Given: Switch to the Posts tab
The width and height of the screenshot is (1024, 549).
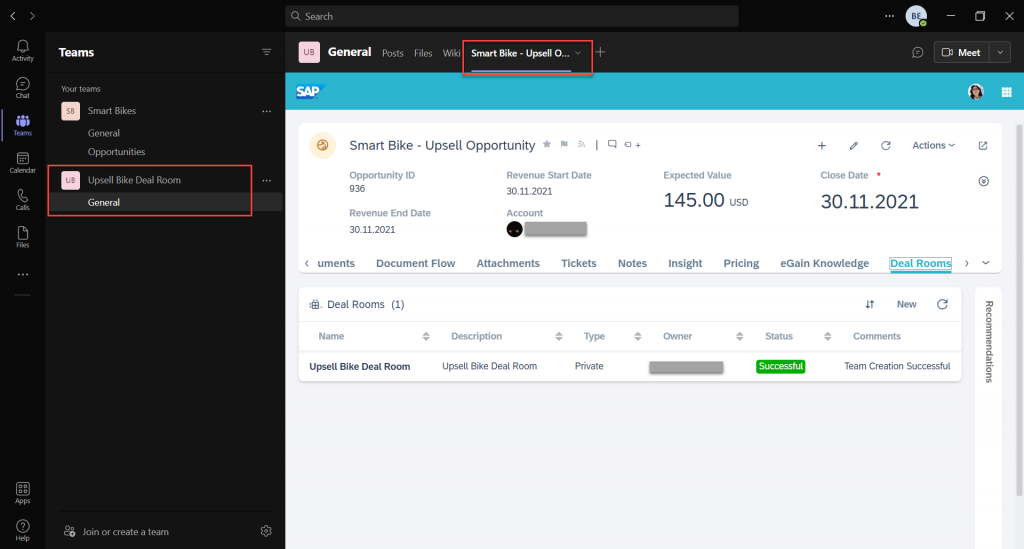Looking at the screenshot, I should pos(392,53).
